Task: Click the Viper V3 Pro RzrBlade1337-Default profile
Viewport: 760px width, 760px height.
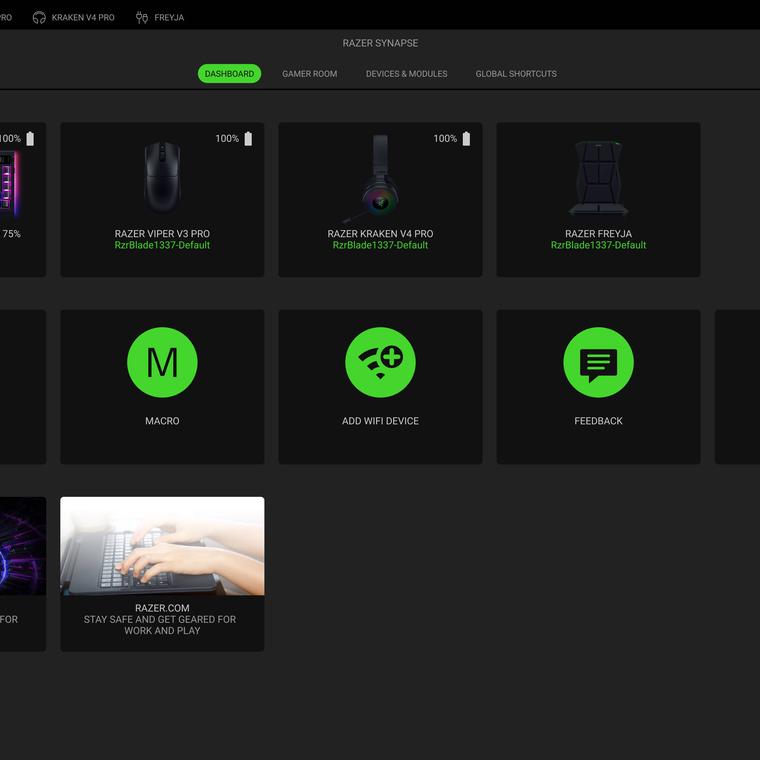Action: pos(162,245)
